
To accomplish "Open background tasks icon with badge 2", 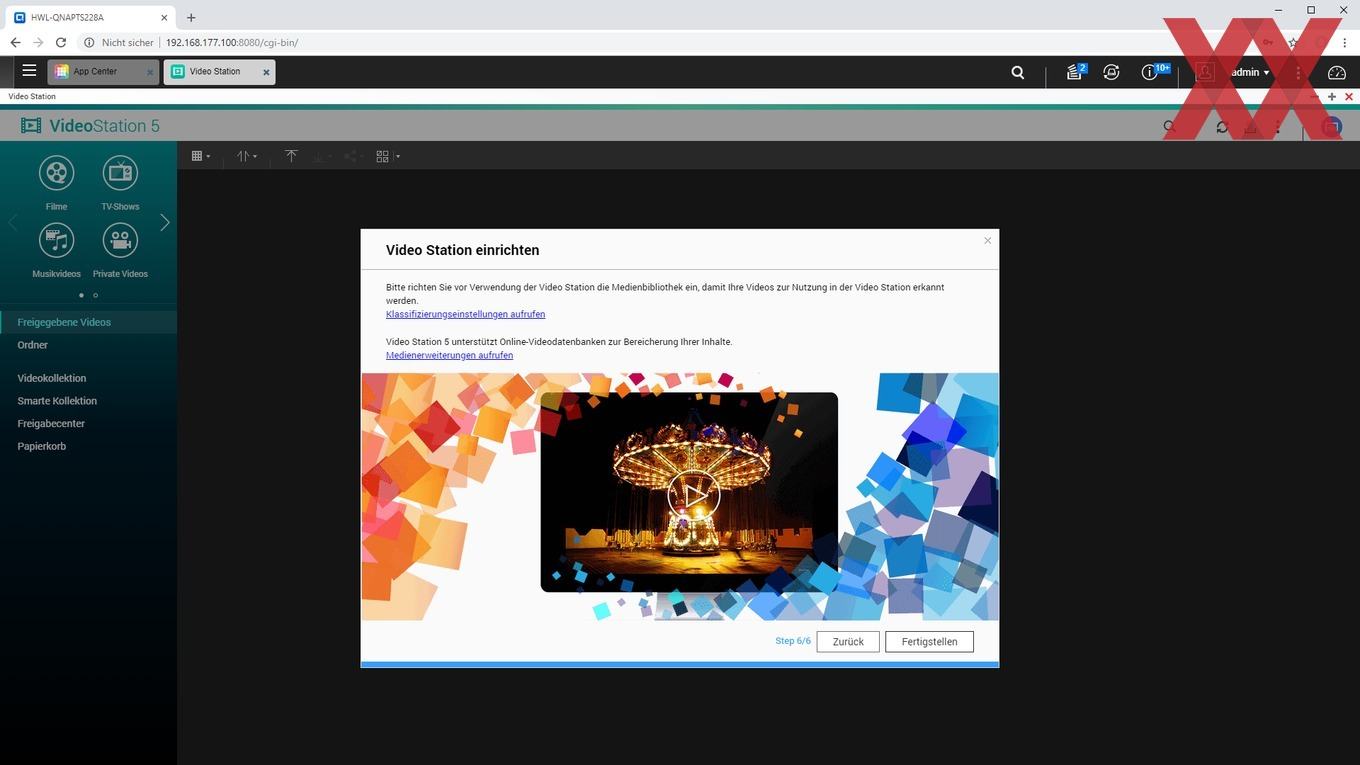I will point(1075,72).
